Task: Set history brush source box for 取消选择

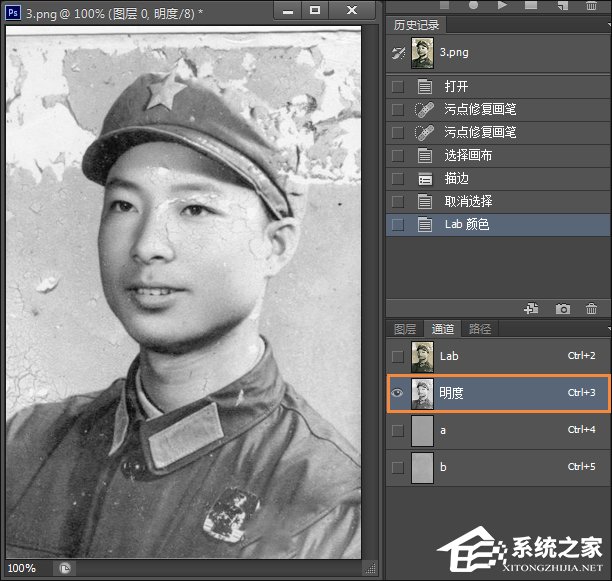Action: point(398,202)
